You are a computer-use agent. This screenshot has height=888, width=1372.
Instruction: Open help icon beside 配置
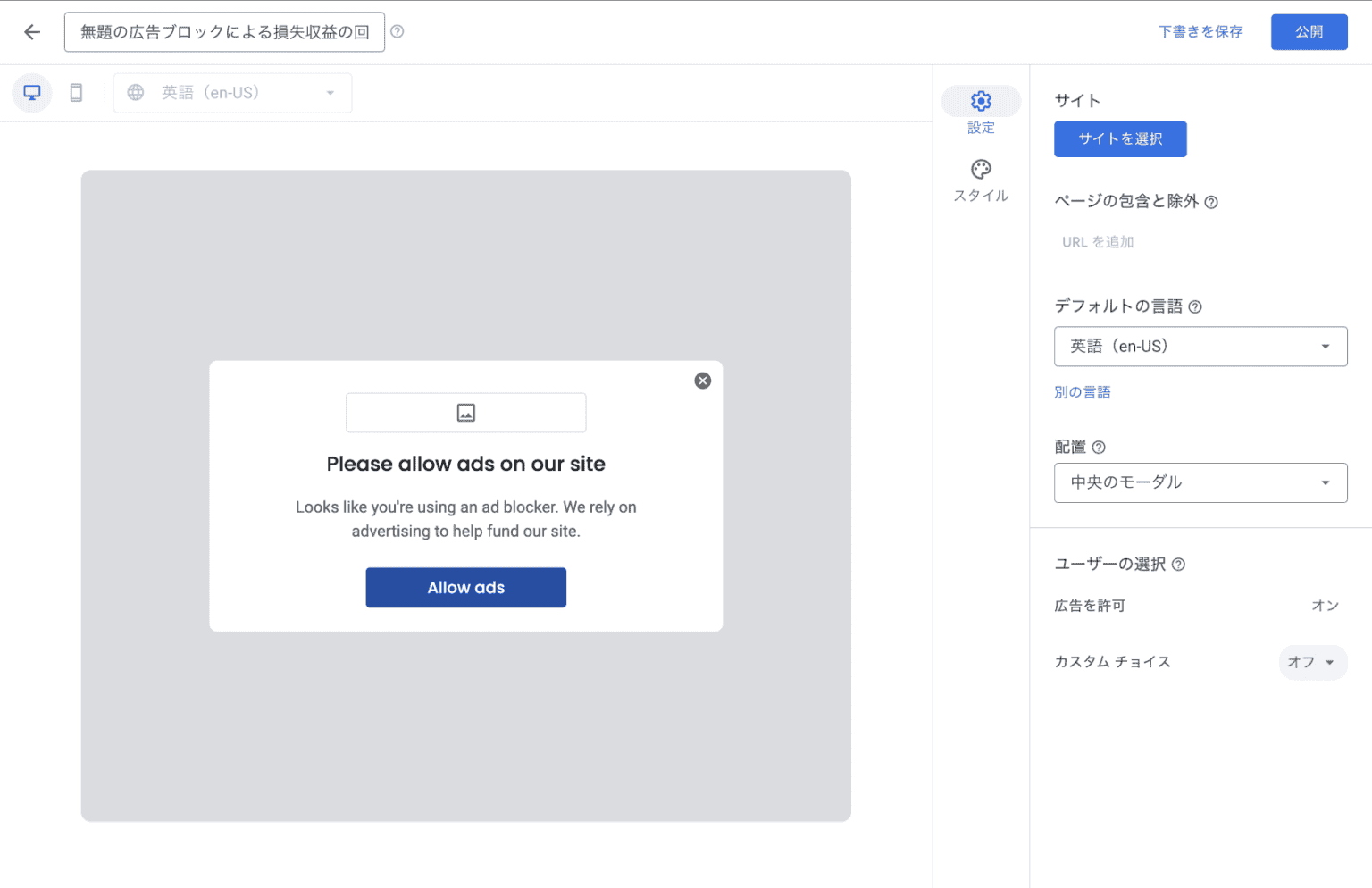pyautogui.click(x=1099, y=448)
